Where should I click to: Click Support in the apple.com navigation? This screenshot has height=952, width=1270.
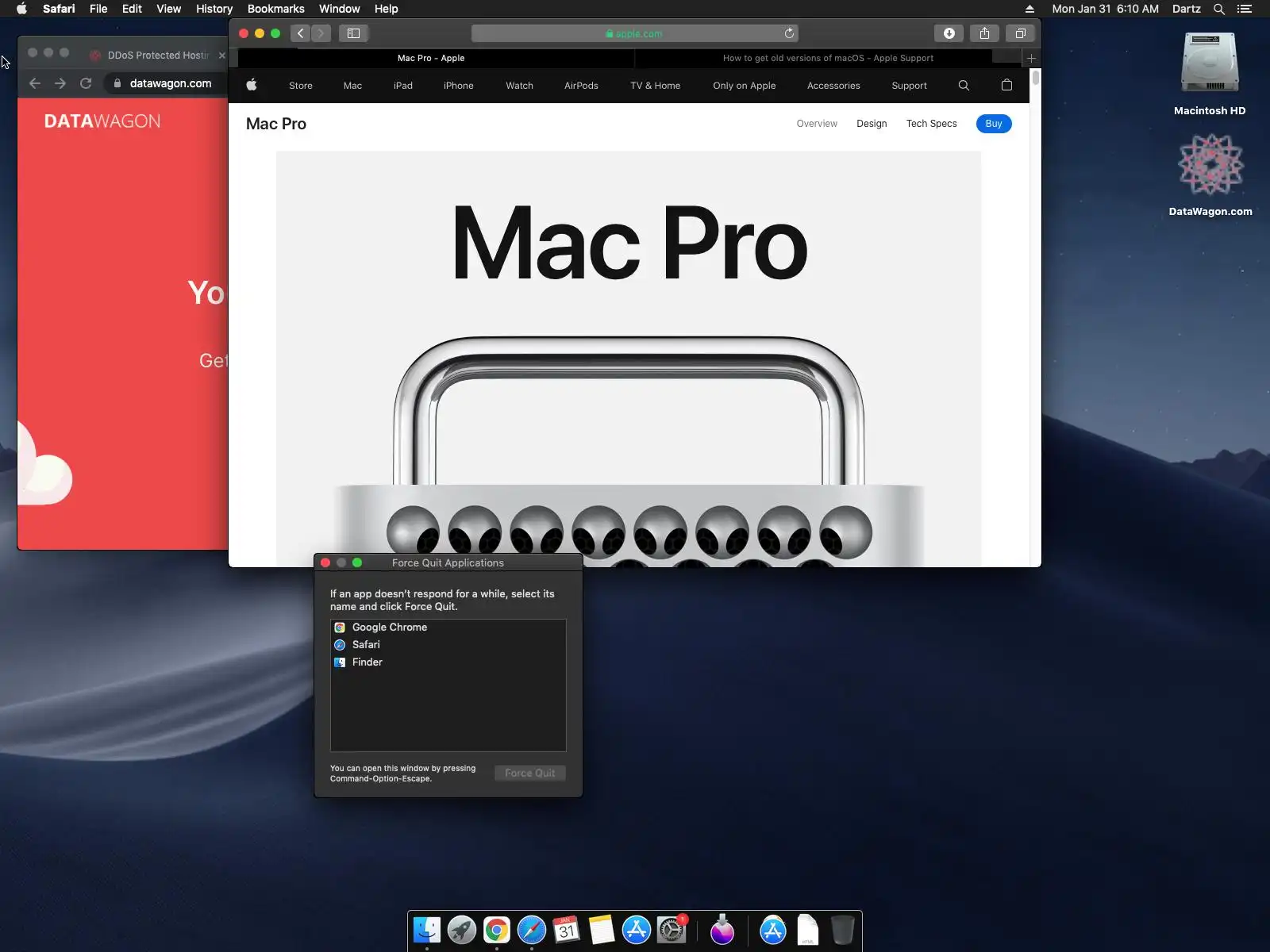(909, 86)
